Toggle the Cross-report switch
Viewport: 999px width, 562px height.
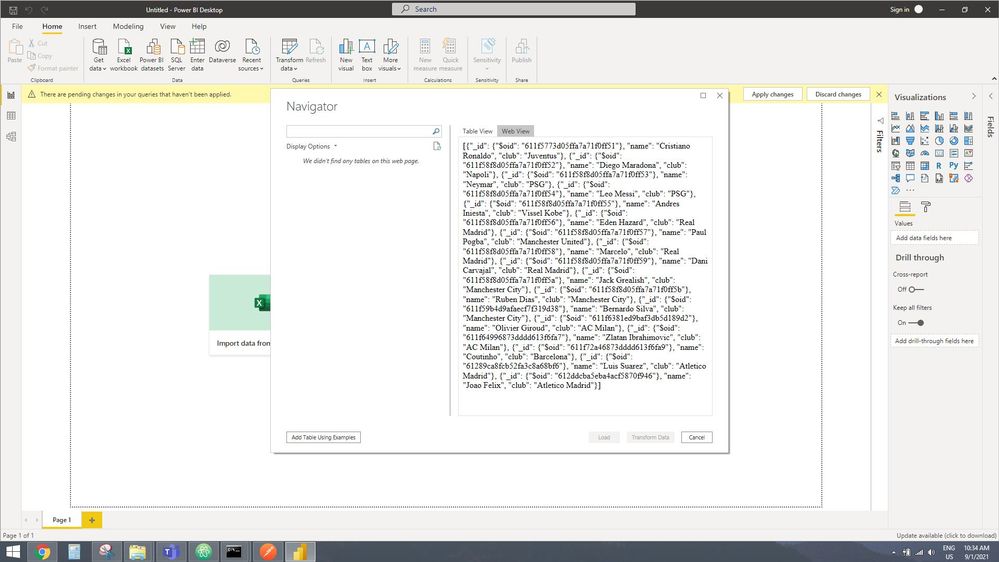(916, 289)
